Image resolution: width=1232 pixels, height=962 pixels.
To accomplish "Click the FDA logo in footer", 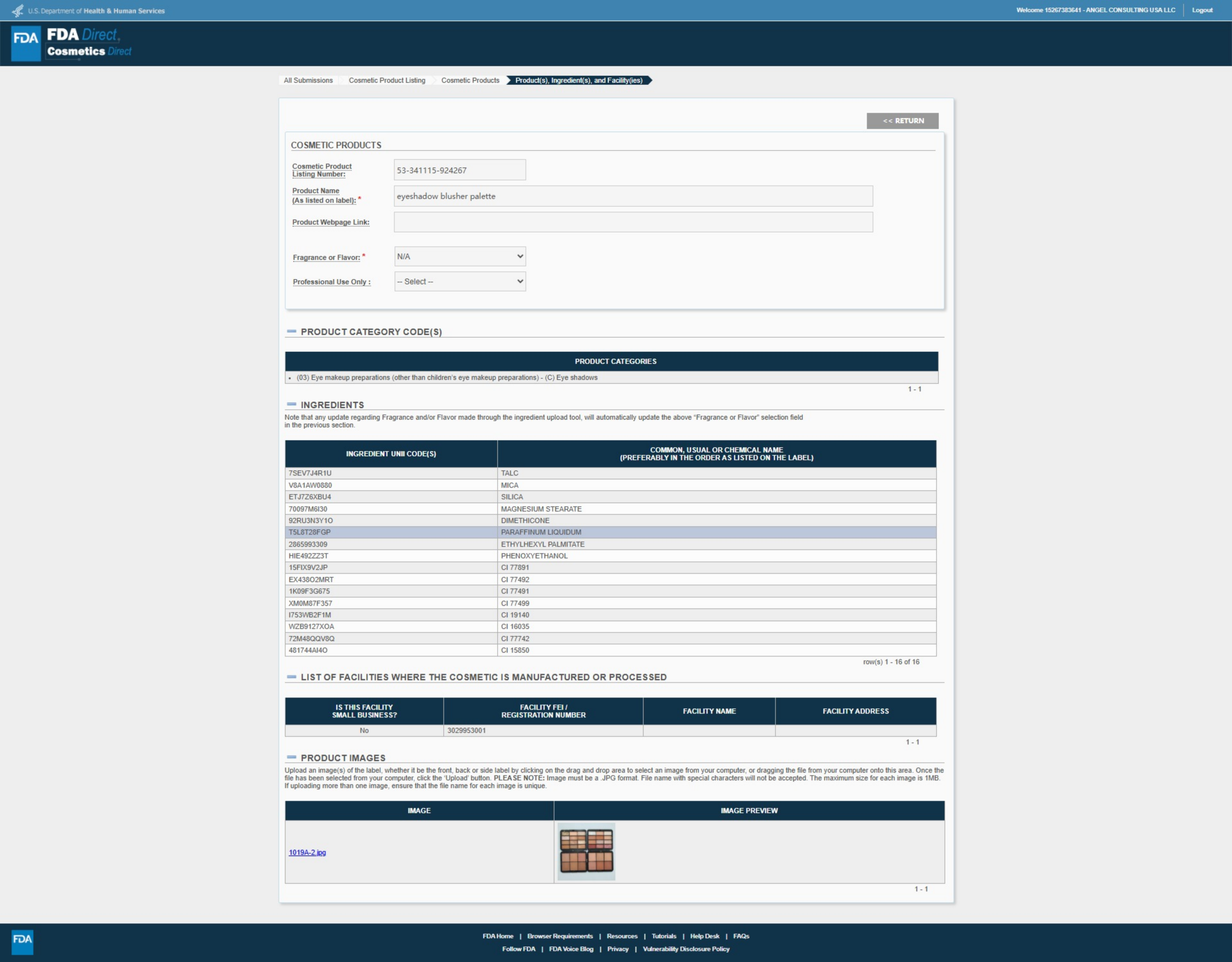I will (x=22, y=941).
